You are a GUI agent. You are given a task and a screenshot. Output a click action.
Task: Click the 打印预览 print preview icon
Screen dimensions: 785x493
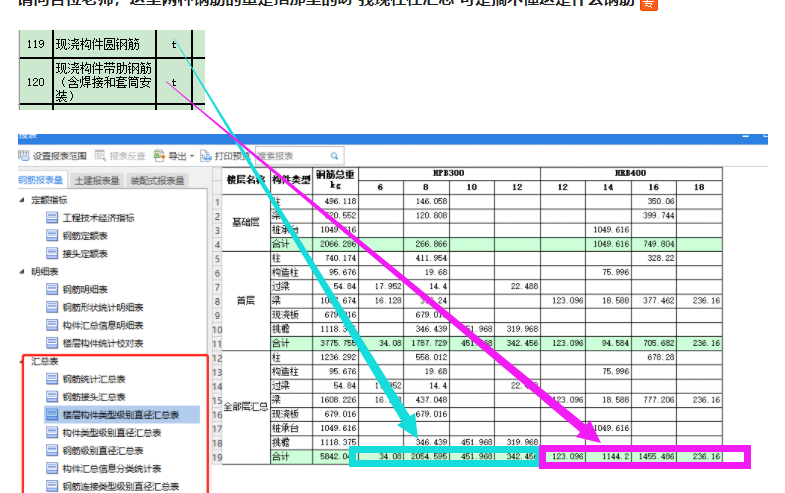click(206, 156)
